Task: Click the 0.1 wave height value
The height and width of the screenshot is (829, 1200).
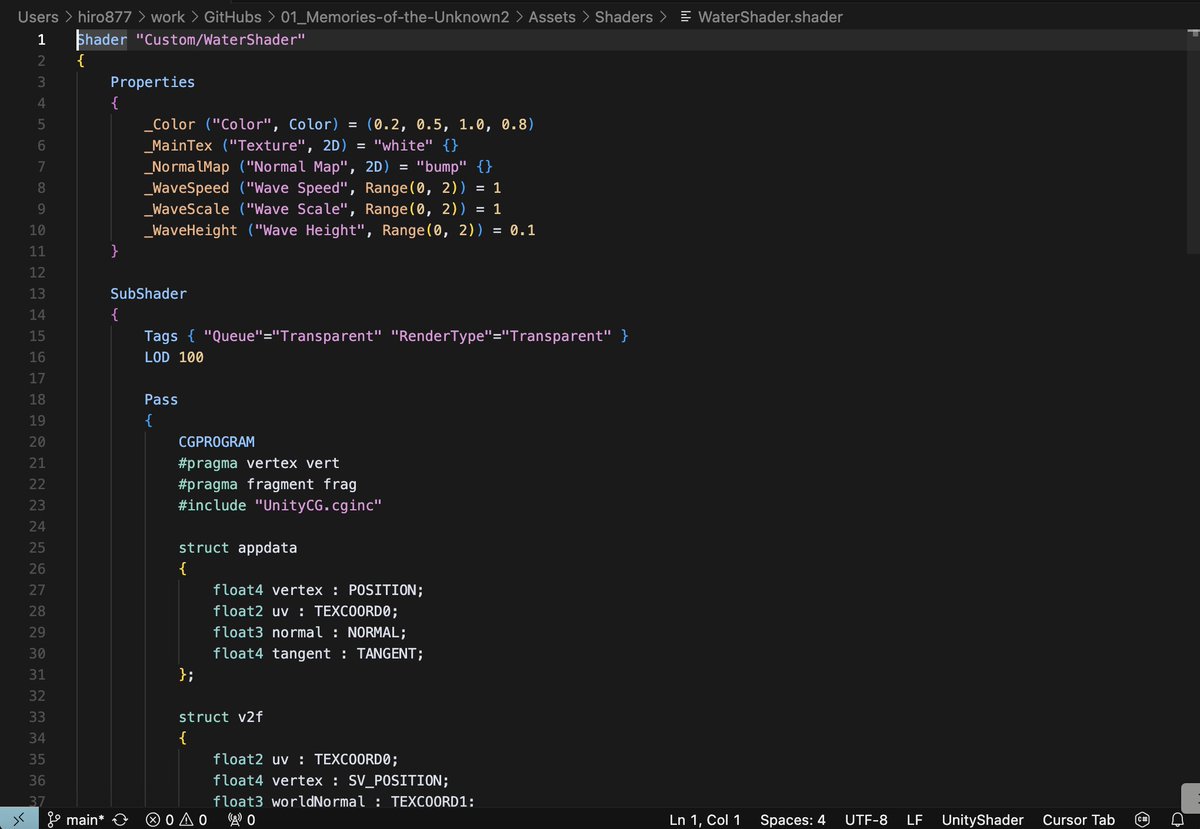Action: pos(523,230)
